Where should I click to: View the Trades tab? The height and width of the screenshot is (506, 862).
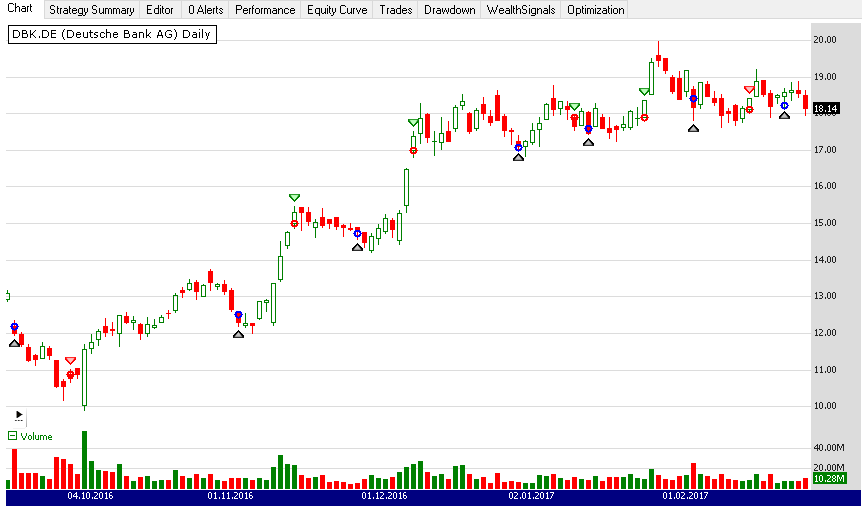click(397, 10)
